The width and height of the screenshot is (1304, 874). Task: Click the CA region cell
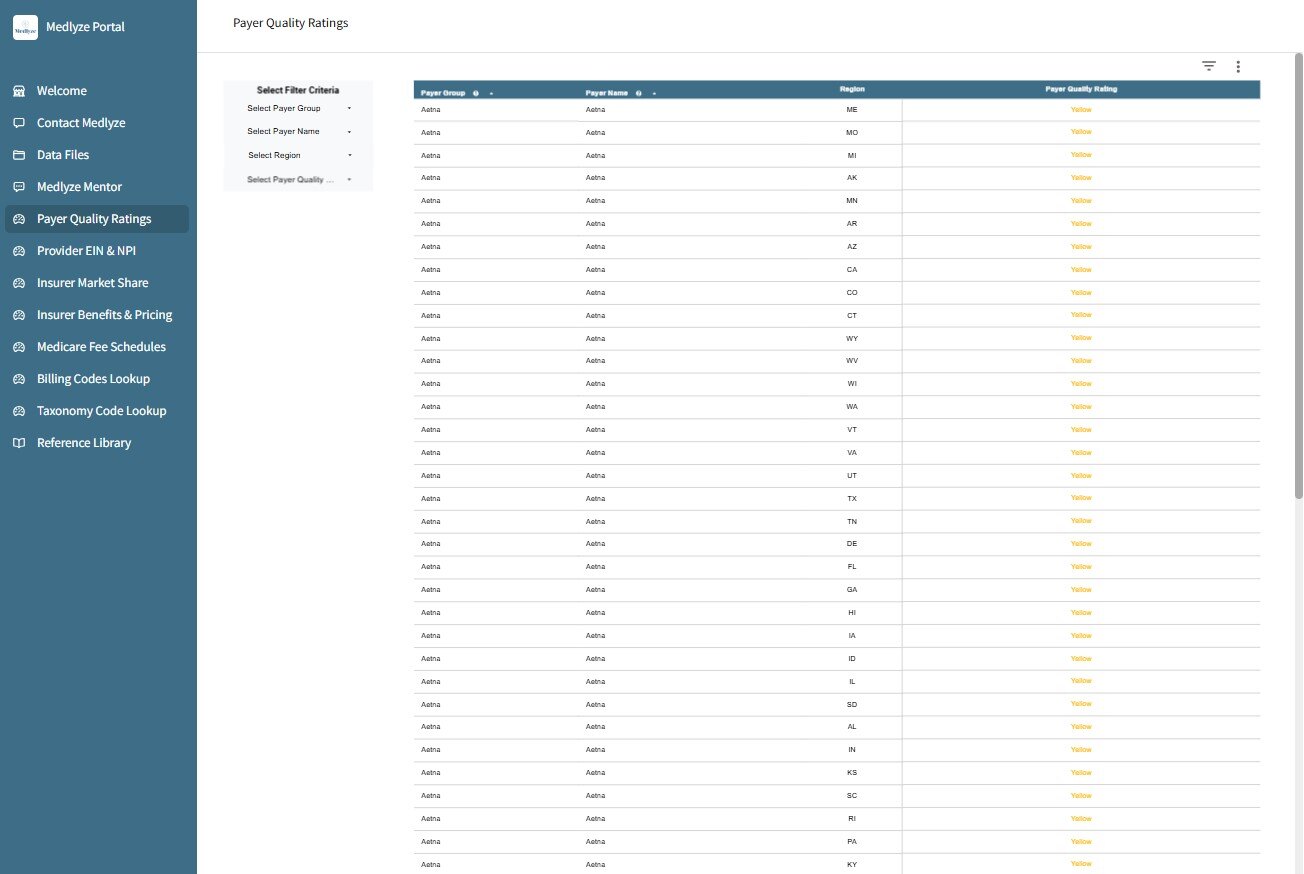[x=852, y=270]
